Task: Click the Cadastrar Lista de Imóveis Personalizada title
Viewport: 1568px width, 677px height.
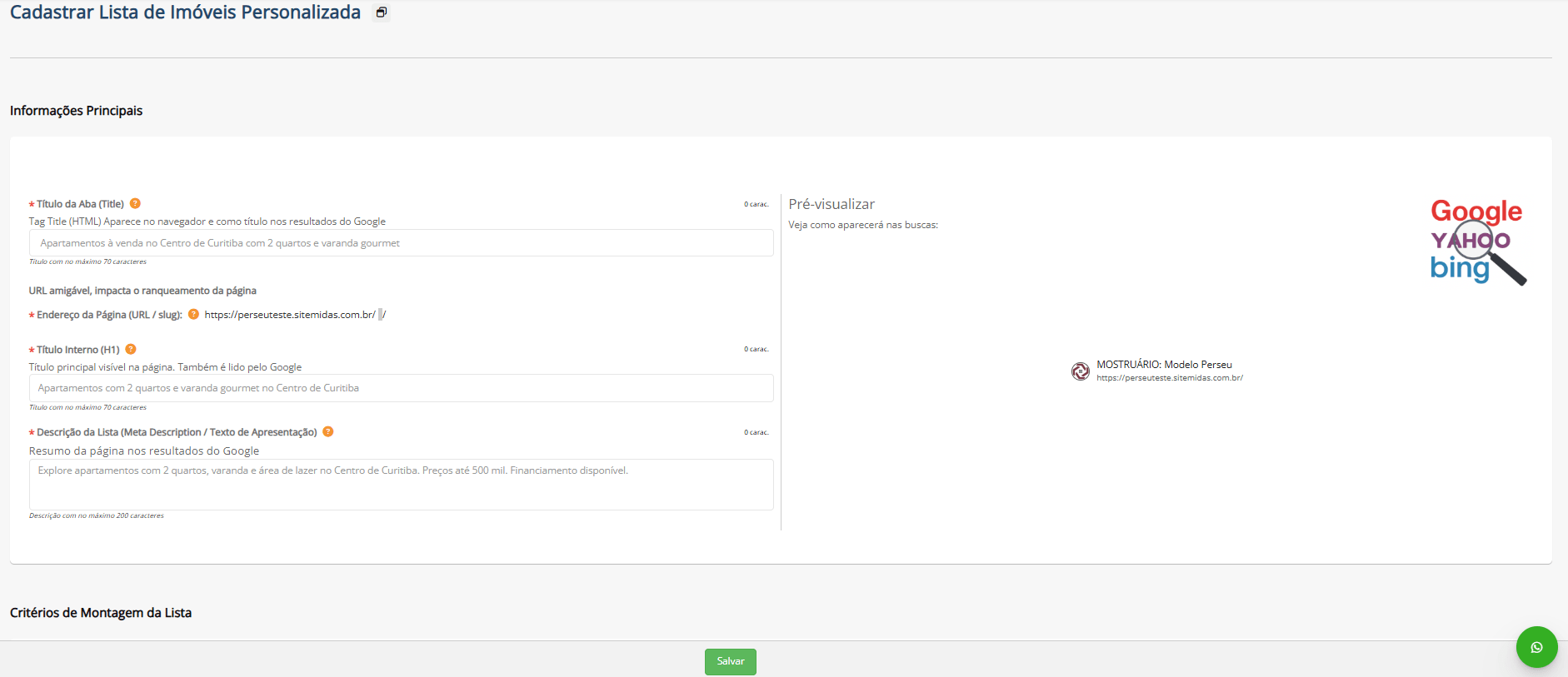Action: pos(185,12)
